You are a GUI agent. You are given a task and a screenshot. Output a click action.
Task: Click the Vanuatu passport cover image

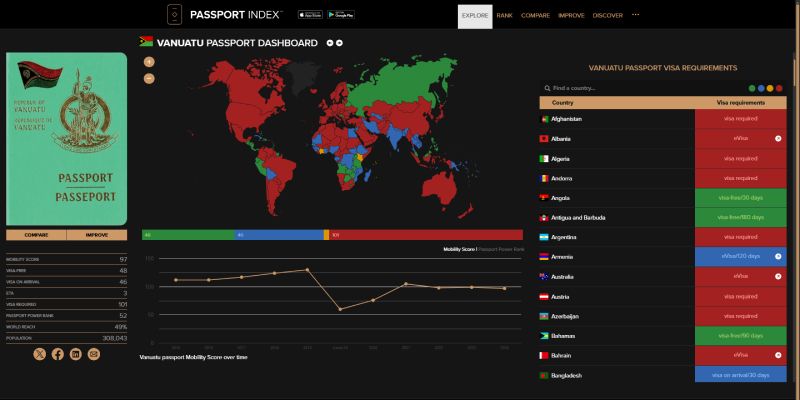click(x=66, y=139)
